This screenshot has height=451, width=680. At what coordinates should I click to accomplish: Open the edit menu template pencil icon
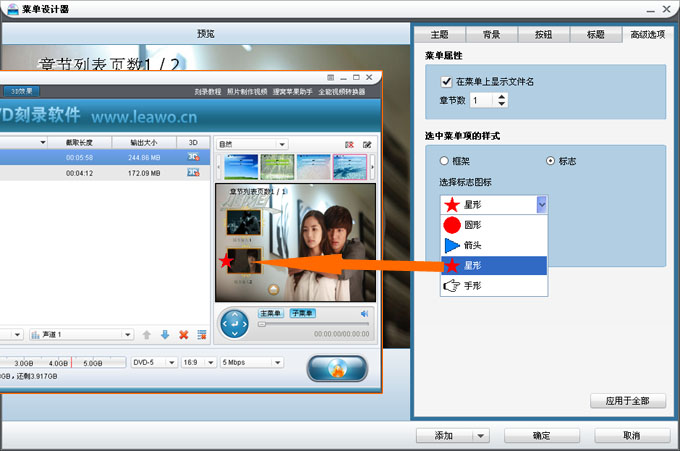coord(367,144)
